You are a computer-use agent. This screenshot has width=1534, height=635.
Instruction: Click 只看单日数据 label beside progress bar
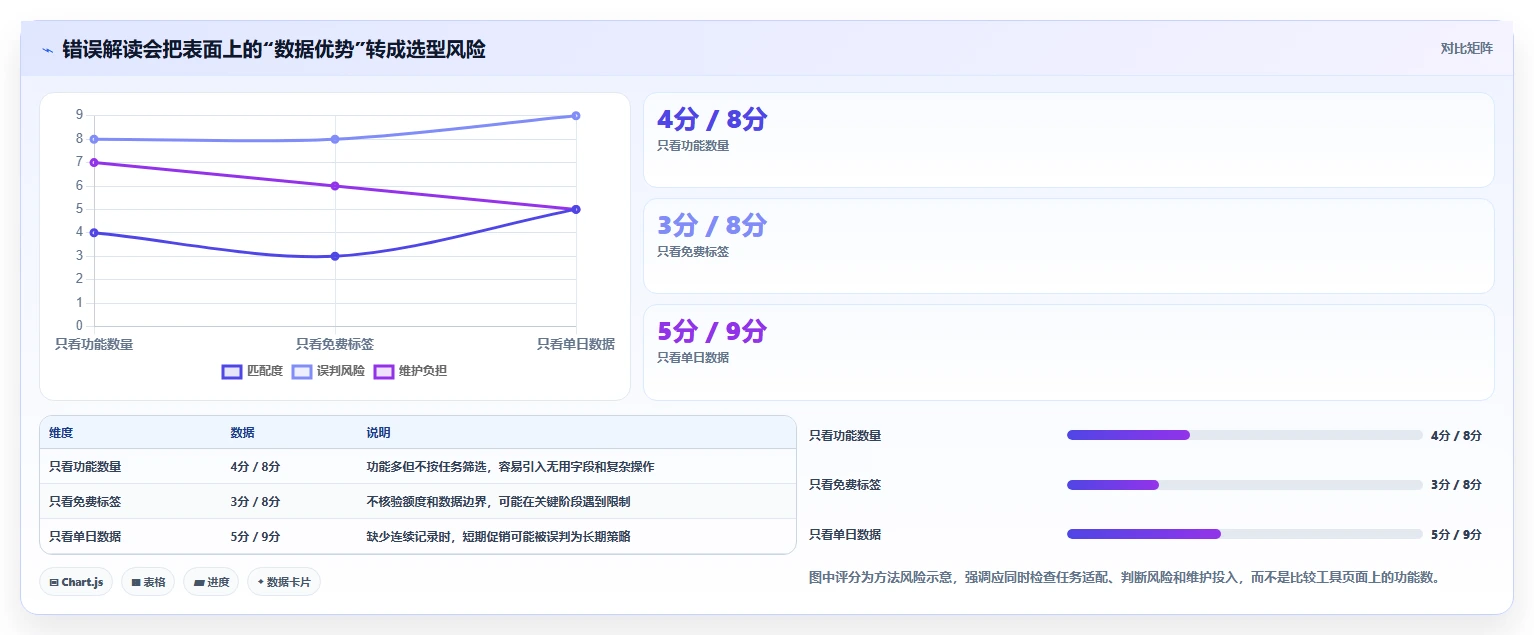pyautogui.click(x=845, y=535)
